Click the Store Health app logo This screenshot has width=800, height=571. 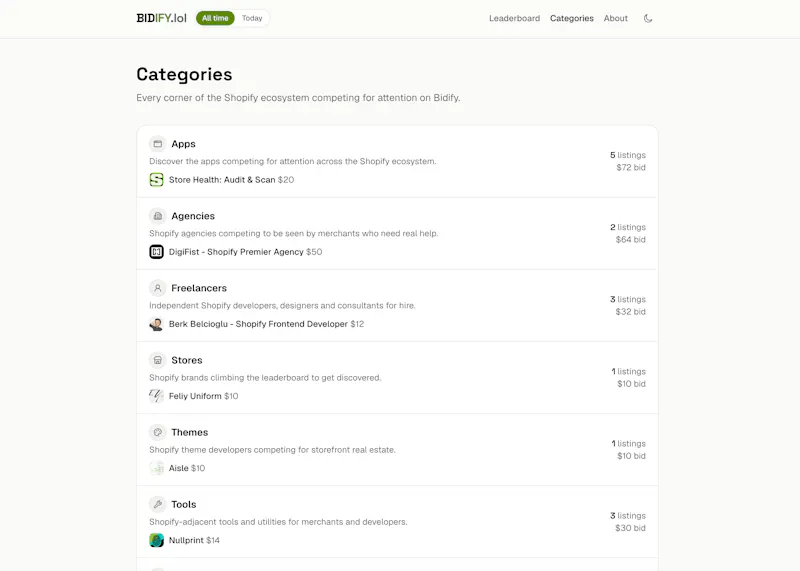(157, 180)
